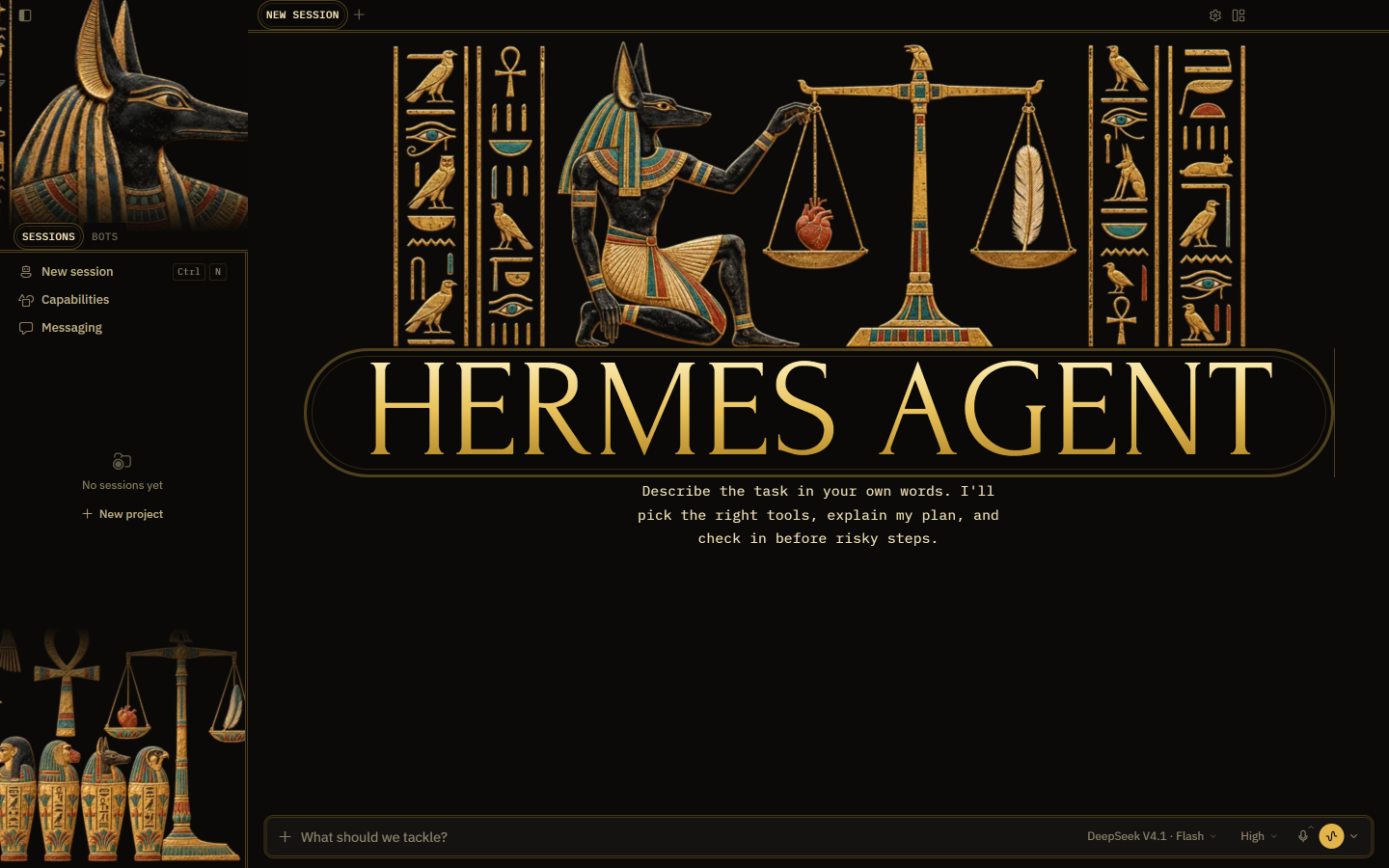The width and height of the screenshot is (1389, 868).
Task: Switch to the BOTS tab
Action: [x=105, y=236]
